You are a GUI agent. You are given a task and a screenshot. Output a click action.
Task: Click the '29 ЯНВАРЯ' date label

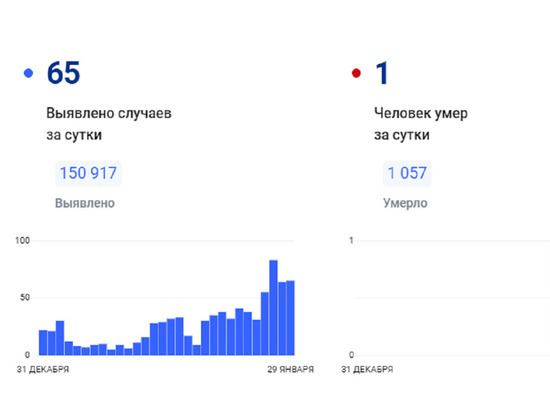[x=290, y=369]
